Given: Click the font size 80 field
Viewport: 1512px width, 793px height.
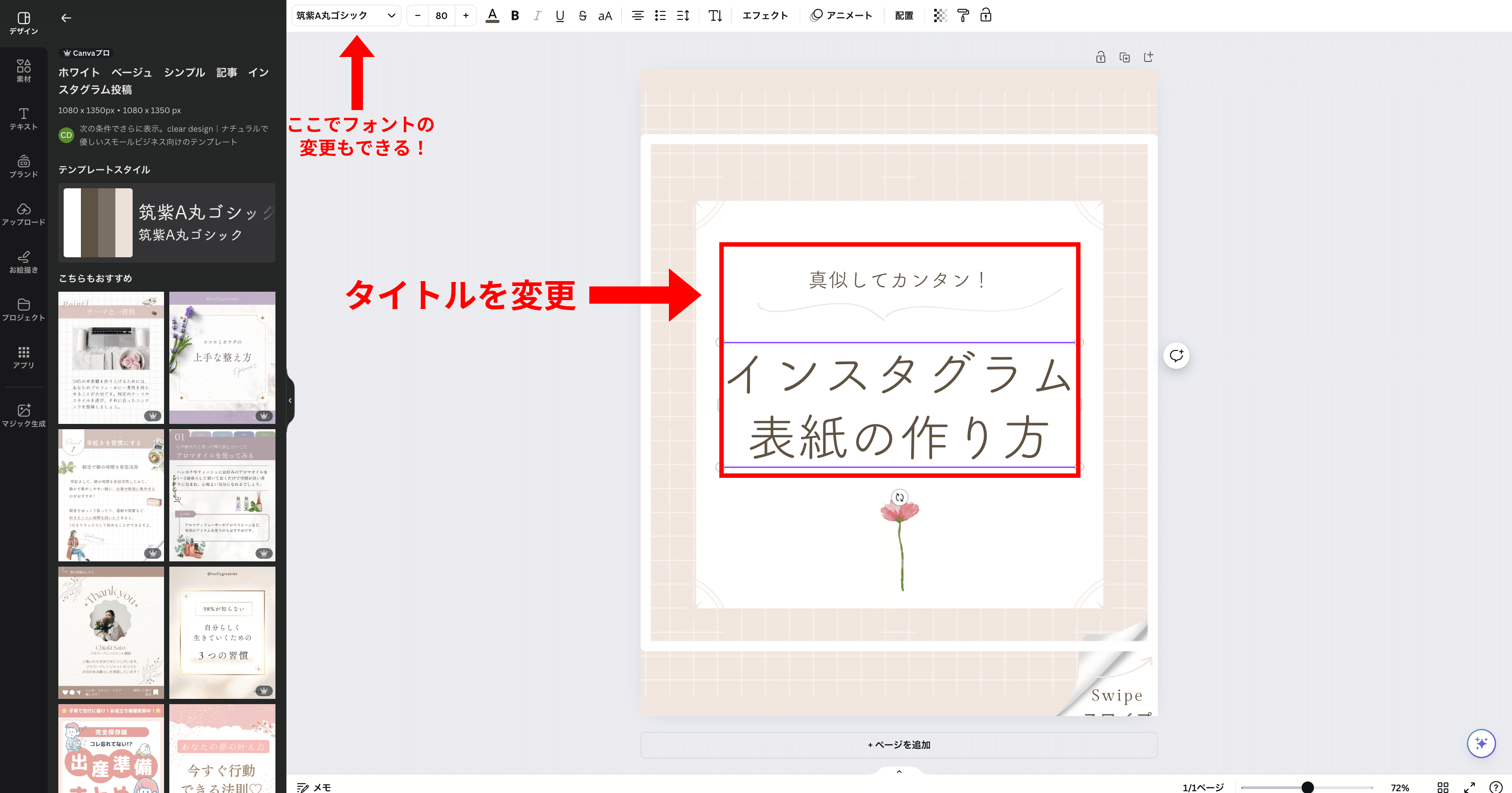Looking at the screenshot, I should [x=441, y=16].
